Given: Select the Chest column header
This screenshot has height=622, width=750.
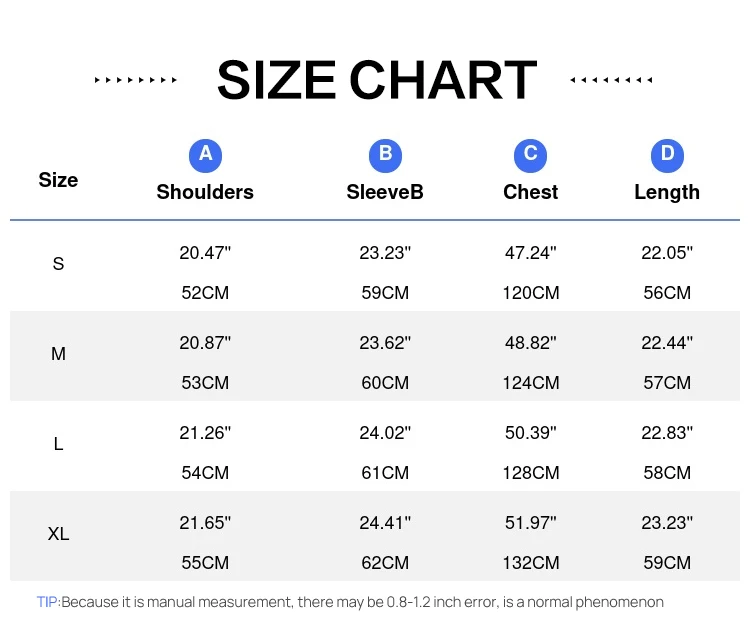Looking at the screenshot, I should tap(530, 192).
